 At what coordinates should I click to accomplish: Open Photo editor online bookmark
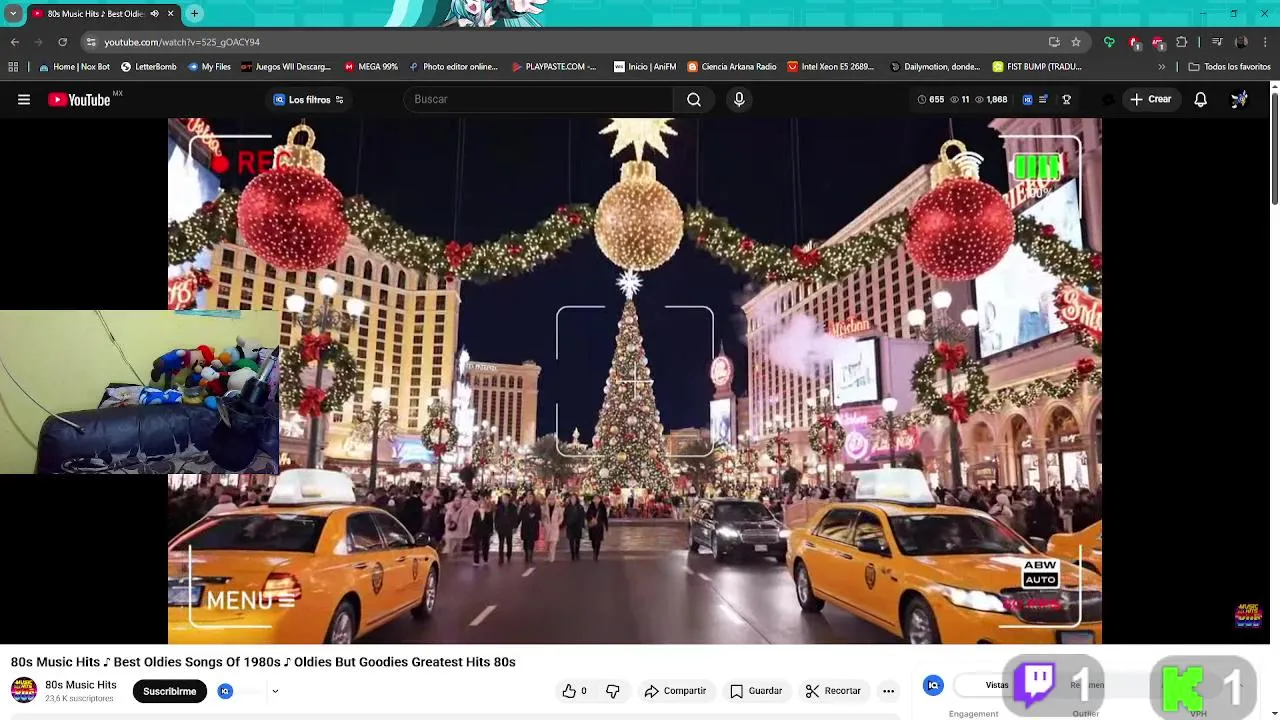coord(453,67)
